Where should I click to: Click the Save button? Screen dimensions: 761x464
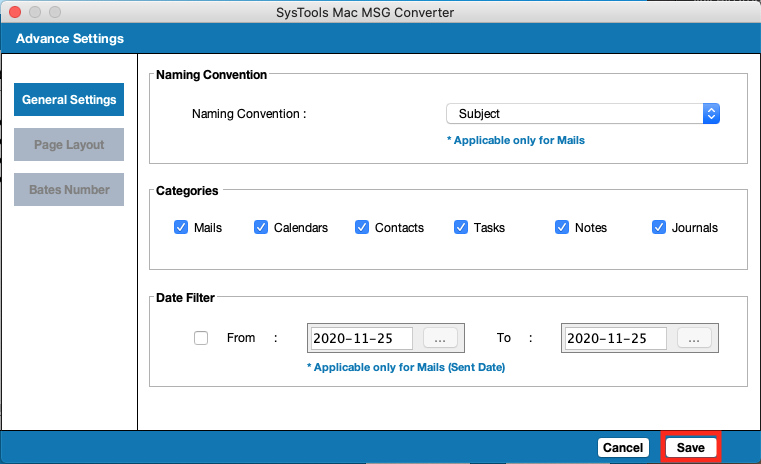point(691,447)
